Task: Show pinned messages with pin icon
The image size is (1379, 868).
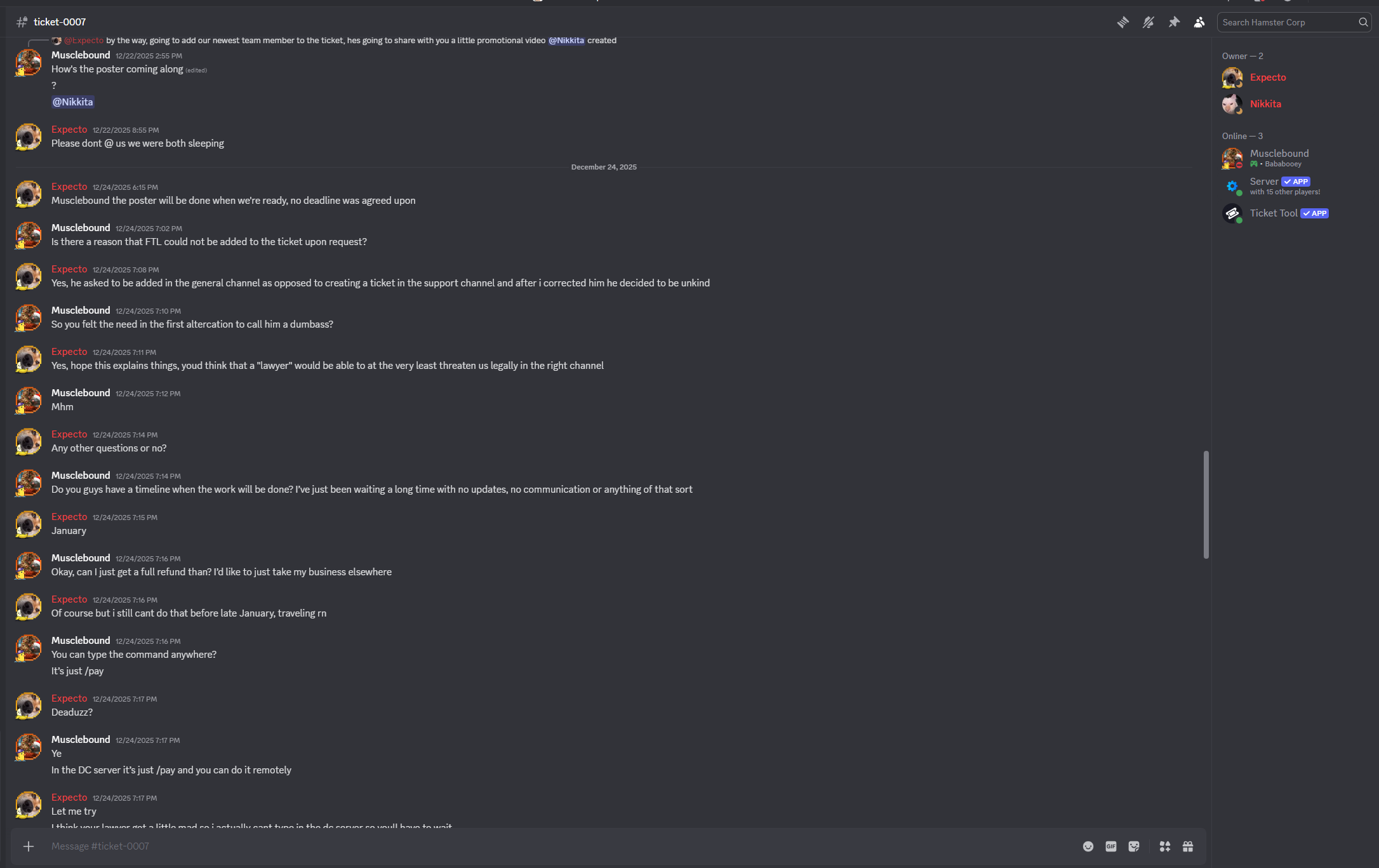Action: (x=1174, y=22)
